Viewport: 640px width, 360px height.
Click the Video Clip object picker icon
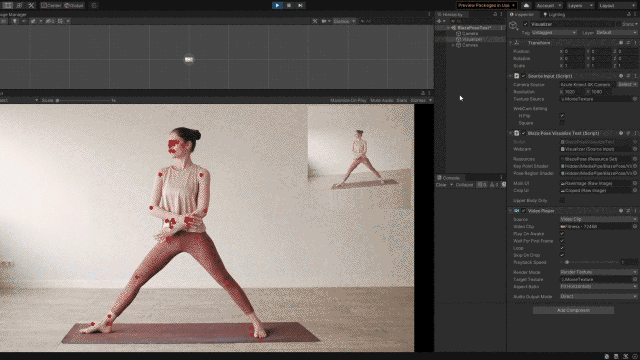(x=635, y=227)
